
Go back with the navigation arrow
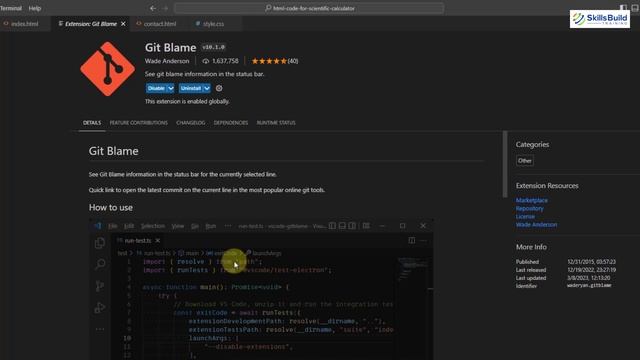click(153, 8)
